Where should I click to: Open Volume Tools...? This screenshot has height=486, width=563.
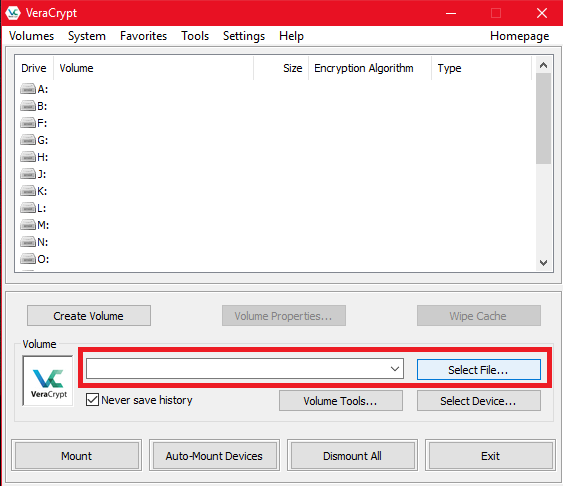point(341,401)
